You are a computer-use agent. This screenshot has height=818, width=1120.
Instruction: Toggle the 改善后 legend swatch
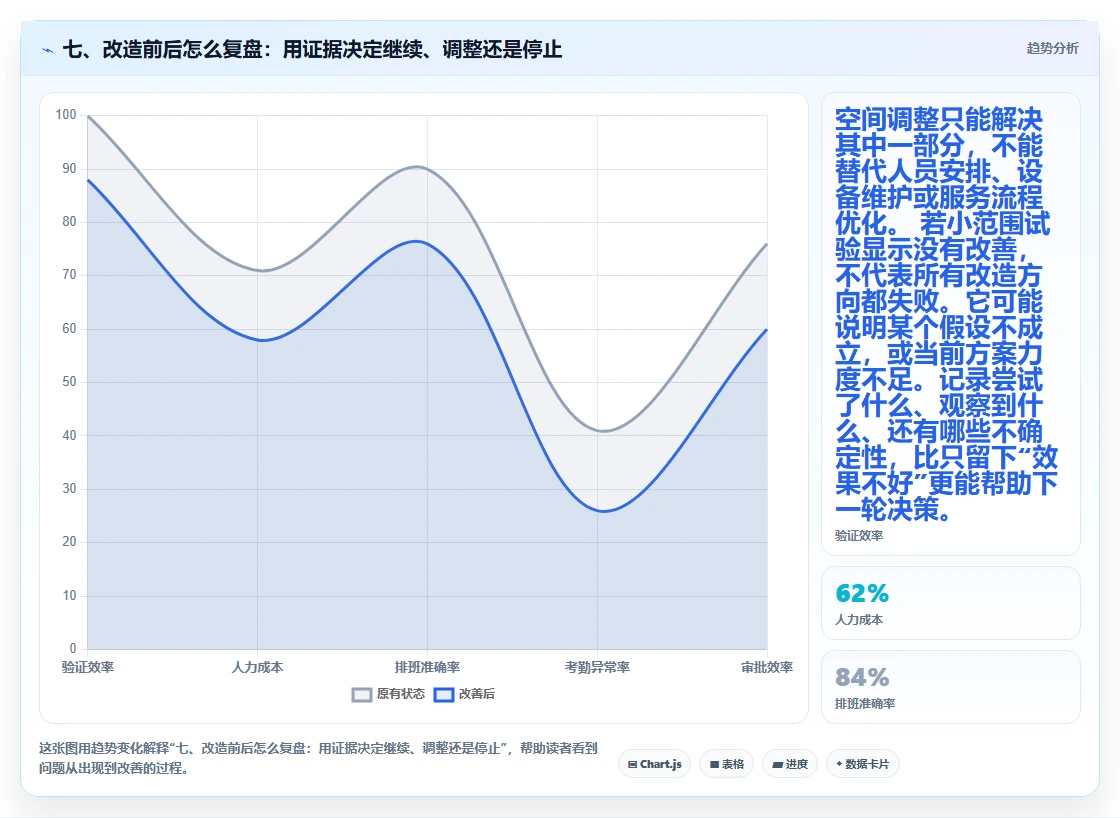[444, 694]
